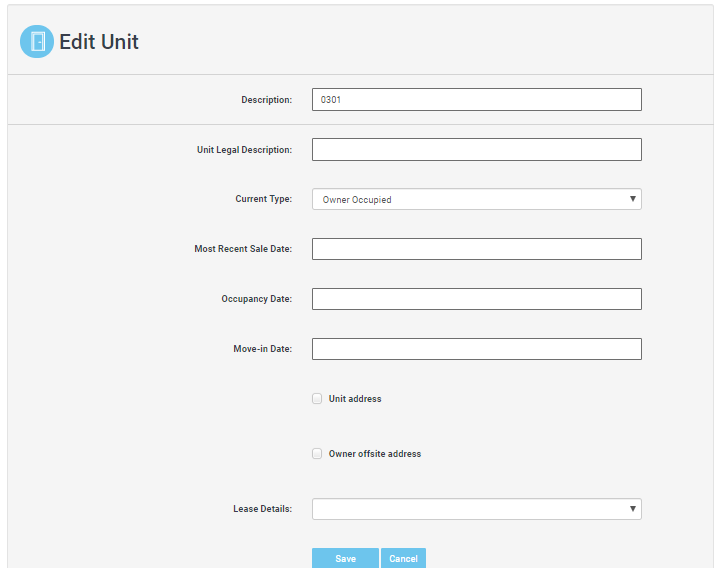Enable the Unit address checkbox
718x568 pixels.
tap(317, 399)
